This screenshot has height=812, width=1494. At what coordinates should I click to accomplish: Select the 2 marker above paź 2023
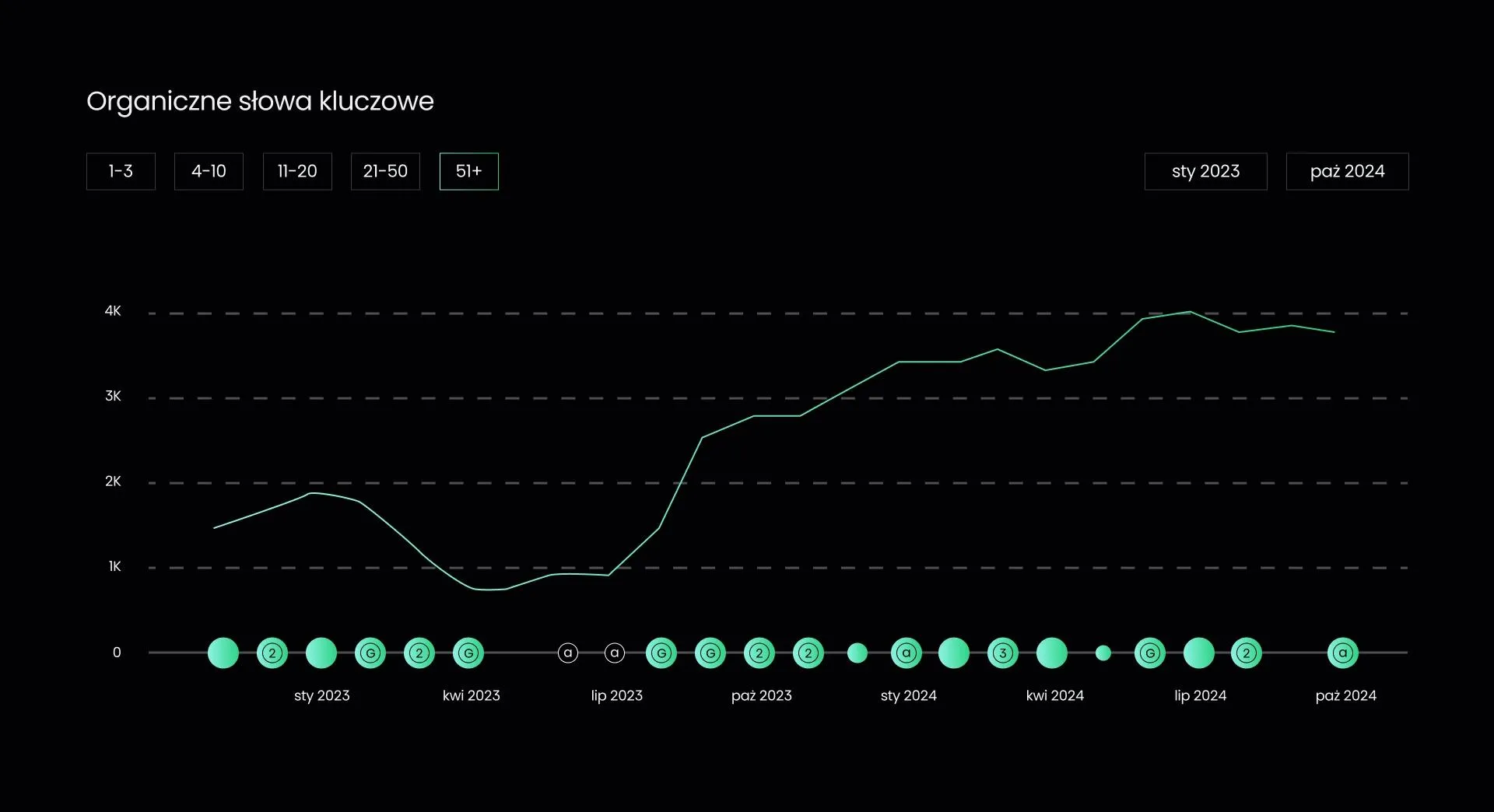point(759,653)
